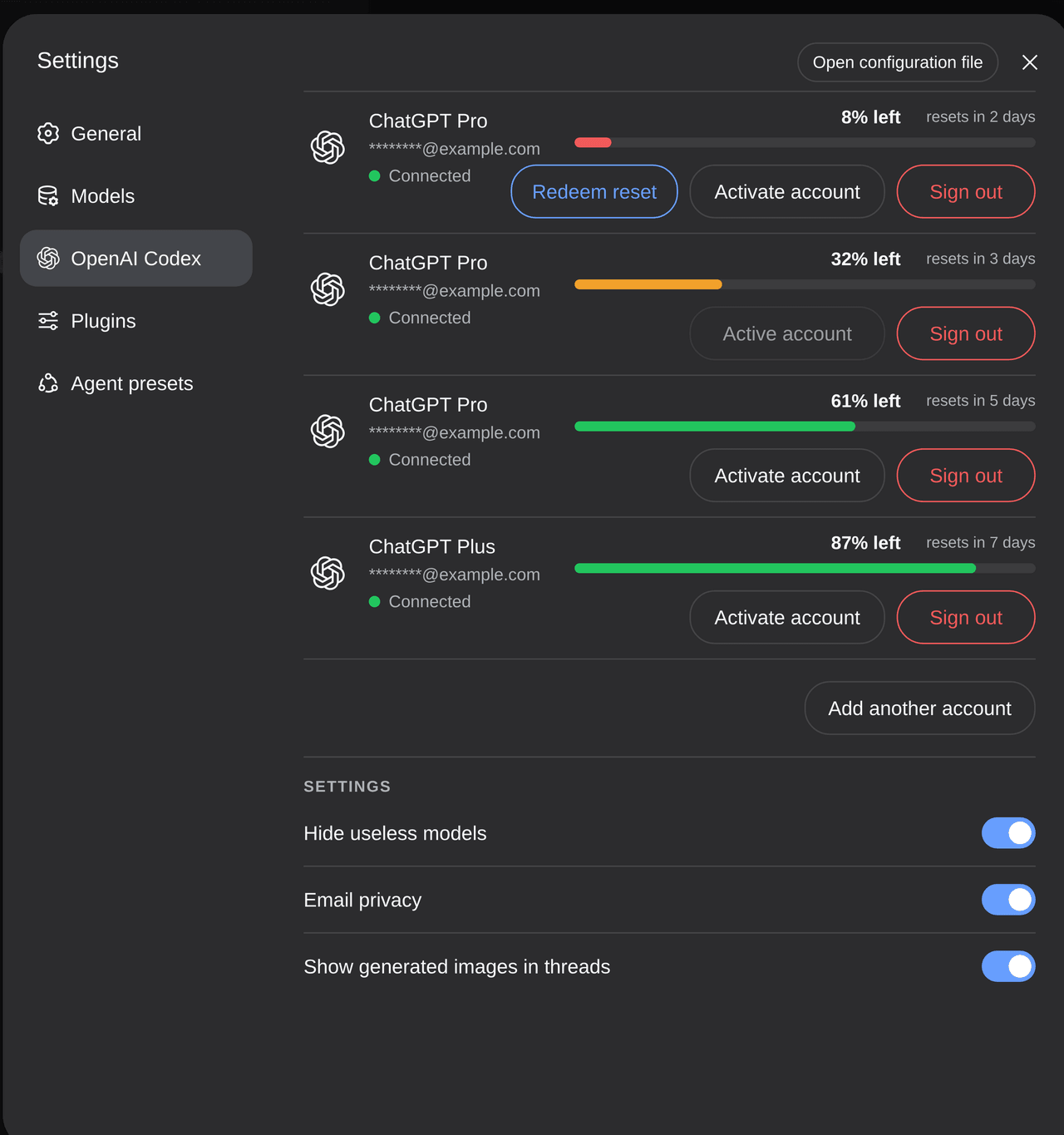Viewport: 1064px width, 1135px height.
Task: Select the OpenAI Codex section label
Action: click(x=136, y=259)
